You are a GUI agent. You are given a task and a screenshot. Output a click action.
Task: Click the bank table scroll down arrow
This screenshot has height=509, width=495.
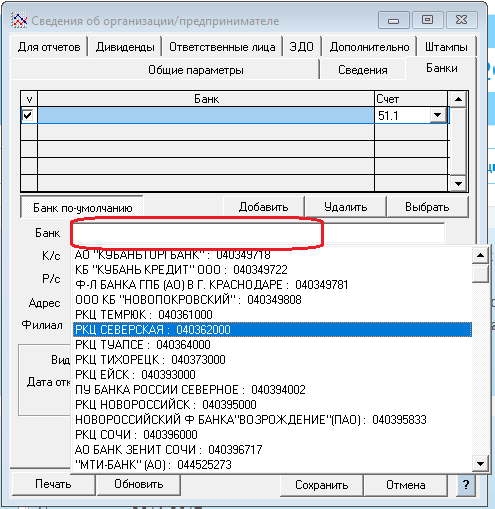click(x=458, y=183)
